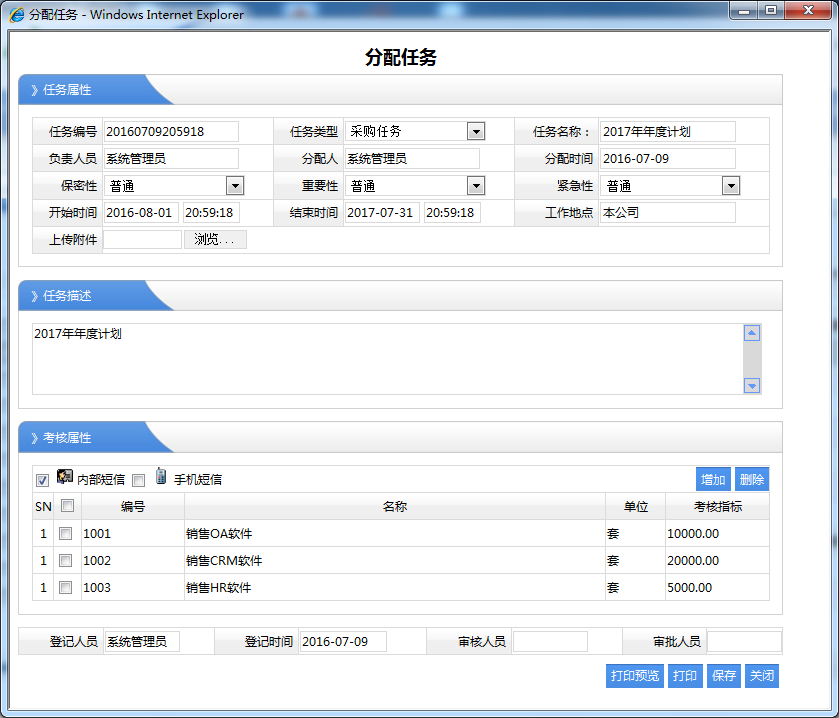Enable the 手机短信 checkbox
Viewport: 839px width, 718px height.
tap(139, 480)
